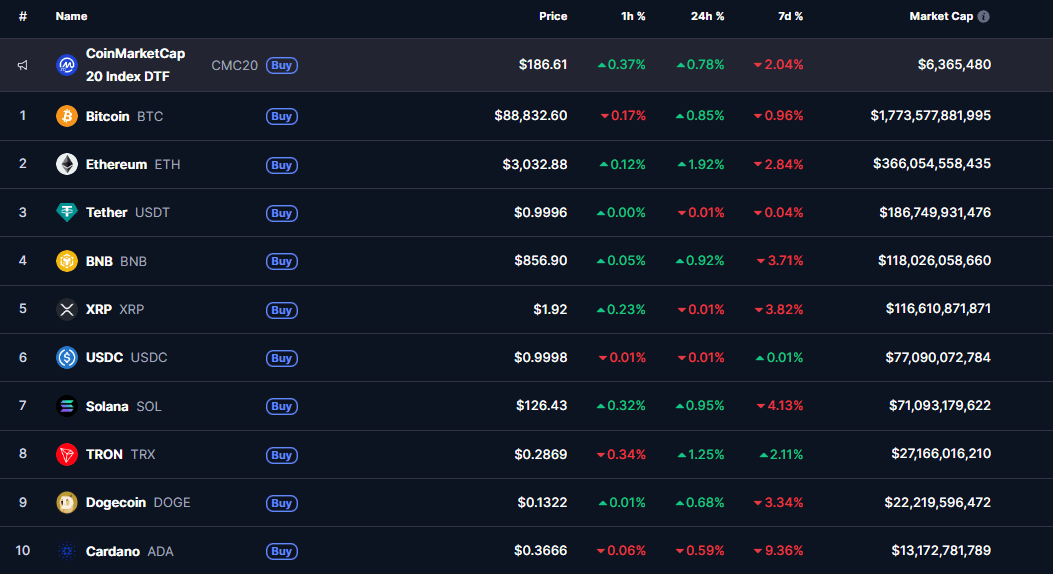The width and height of the screenshot is (1053, 574).
Task: Click the XRP logo icon
Action: [x=67, y=309]
